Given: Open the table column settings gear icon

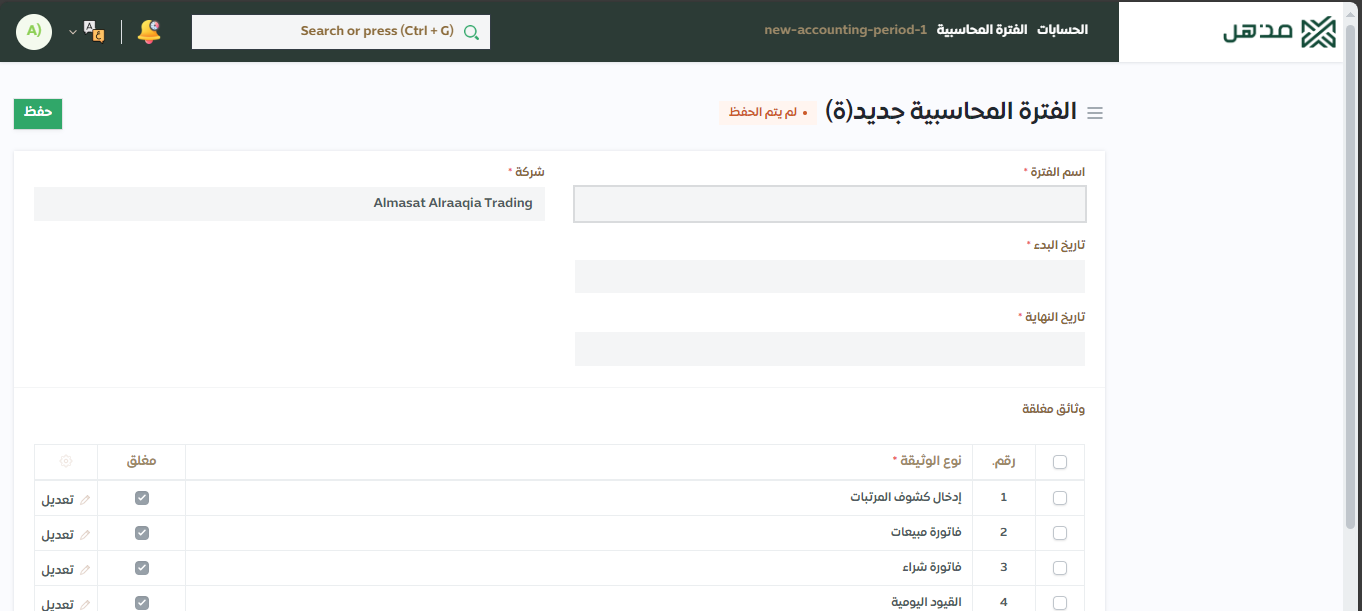Looking at the screenshot, I should click(66, 461).
